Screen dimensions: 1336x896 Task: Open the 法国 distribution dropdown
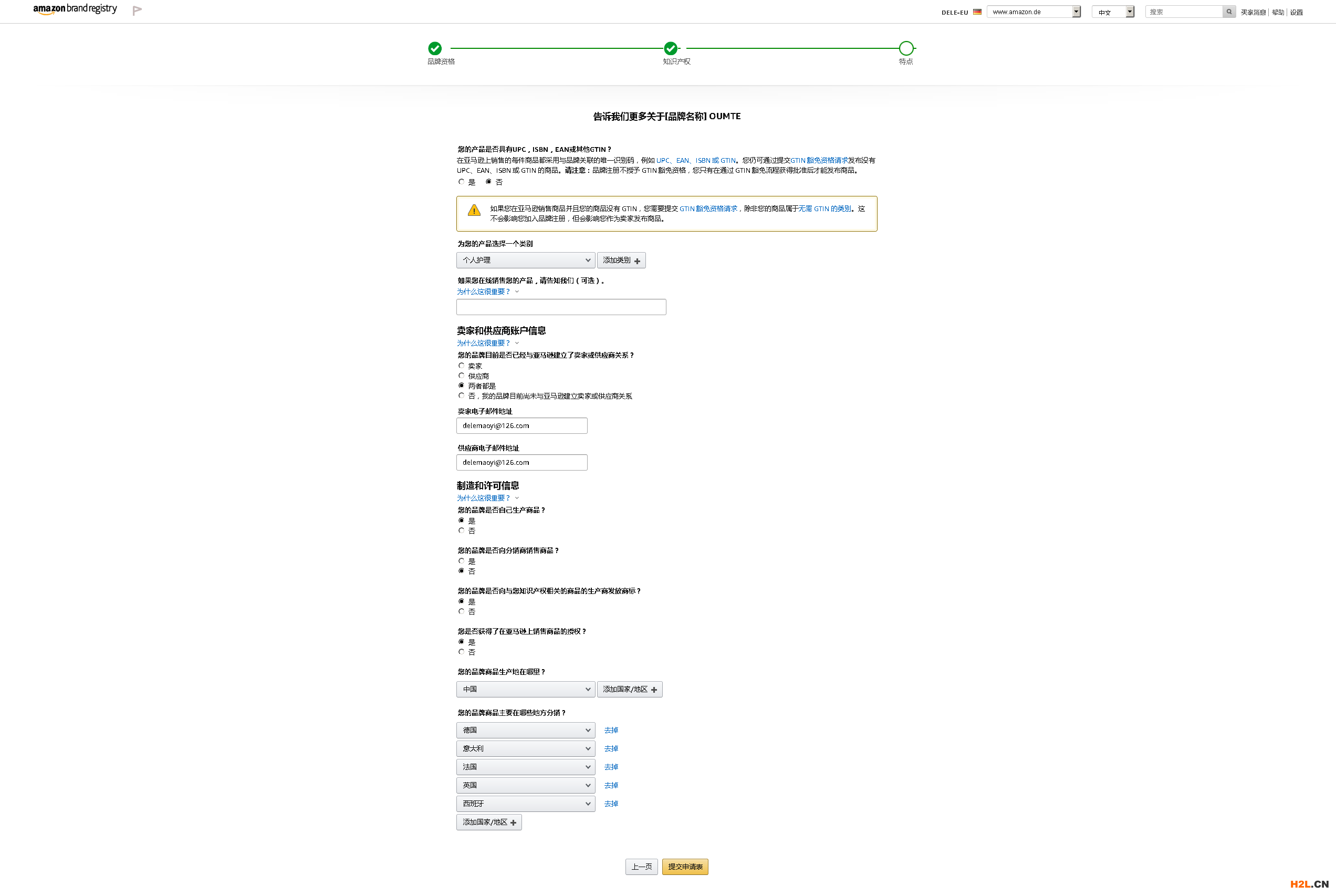(x=526, y=767)
